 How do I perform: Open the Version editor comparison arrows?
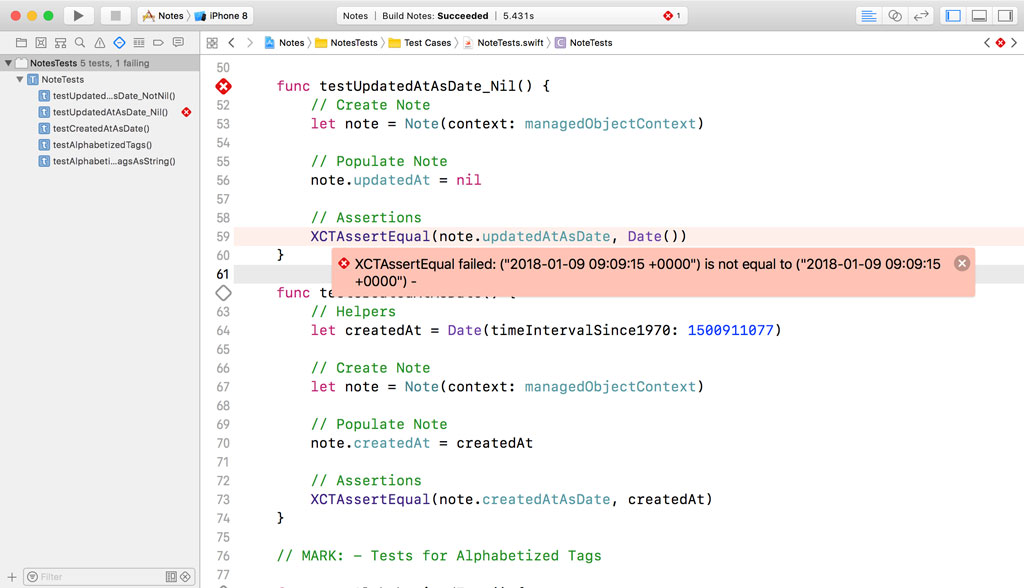pos(922,15)
